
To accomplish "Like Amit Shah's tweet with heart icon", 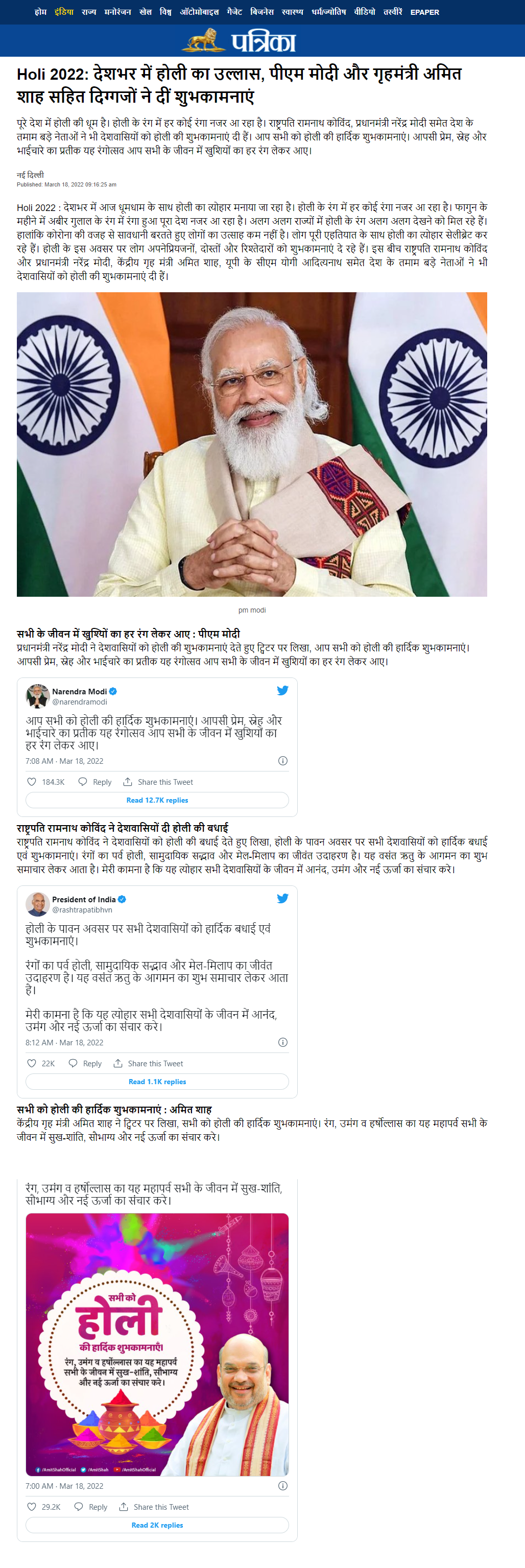I will point(32,1507).
